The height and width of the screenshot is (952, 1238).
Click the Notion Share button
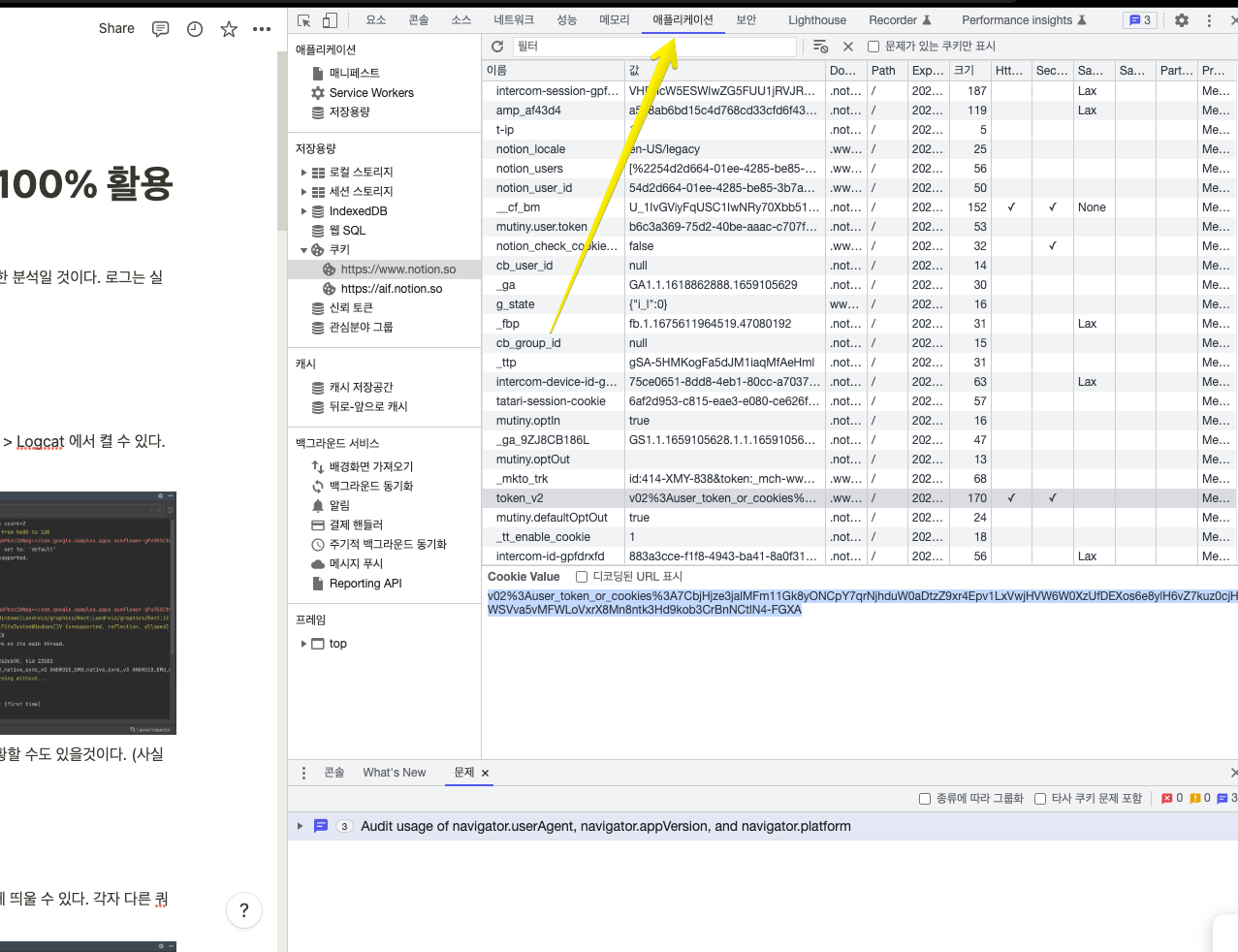pos(116,29)
